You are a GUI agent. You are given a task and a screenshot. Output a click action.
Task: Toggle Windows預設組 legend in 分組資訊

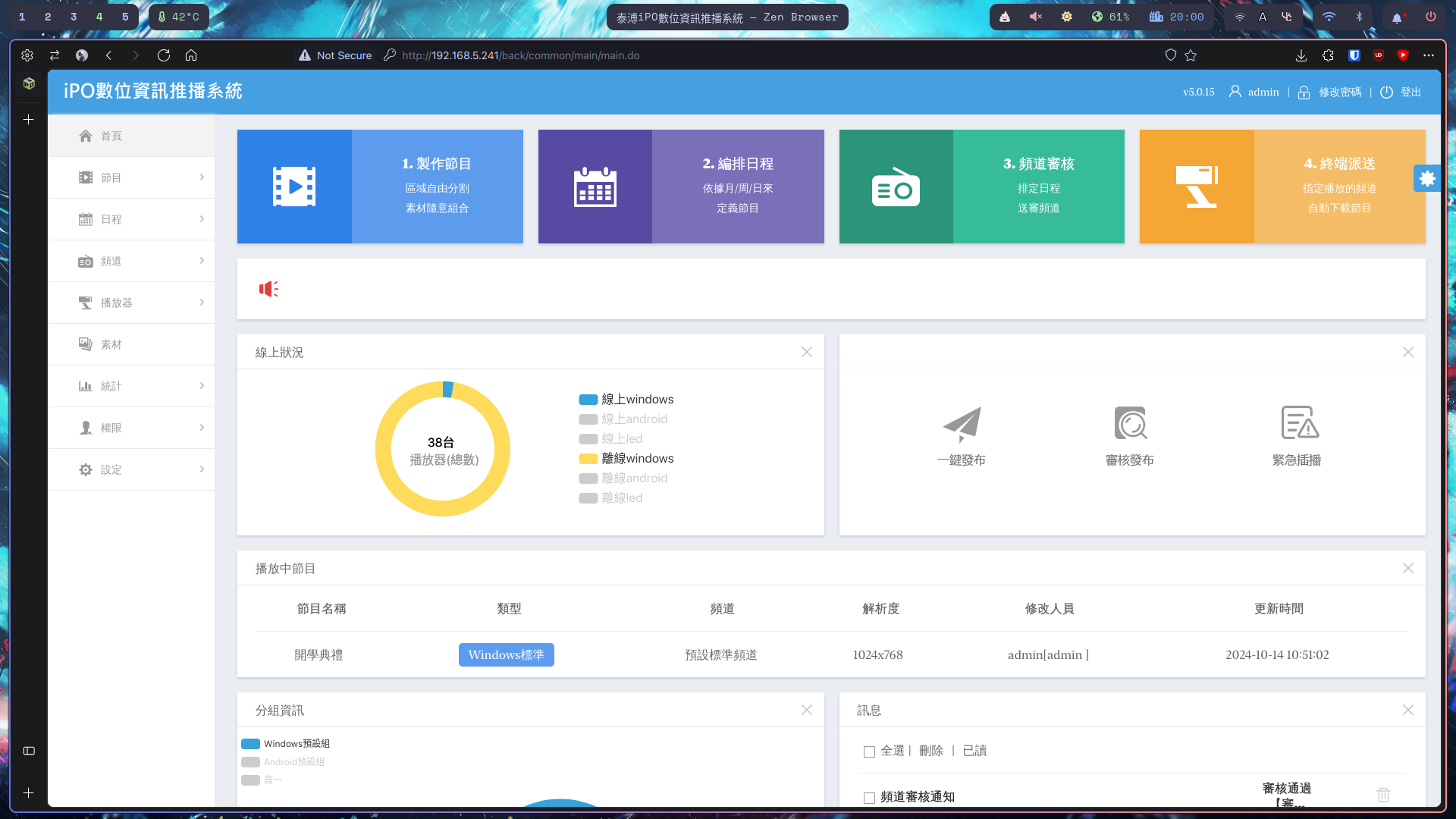click(x=285, y=744)
